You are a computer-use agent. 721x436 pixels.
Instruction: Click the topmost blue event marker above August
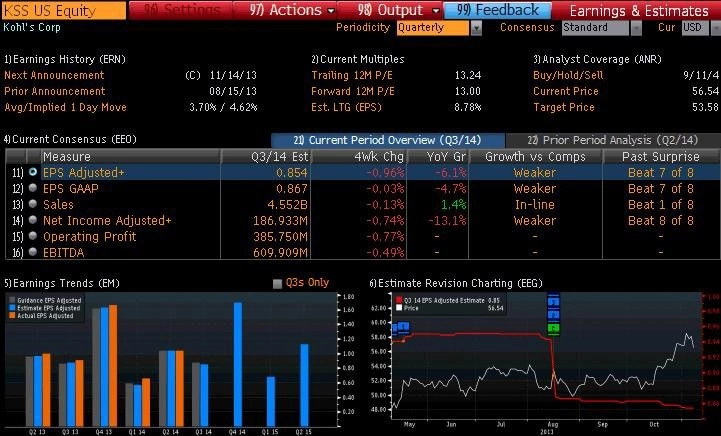(554, 302)
